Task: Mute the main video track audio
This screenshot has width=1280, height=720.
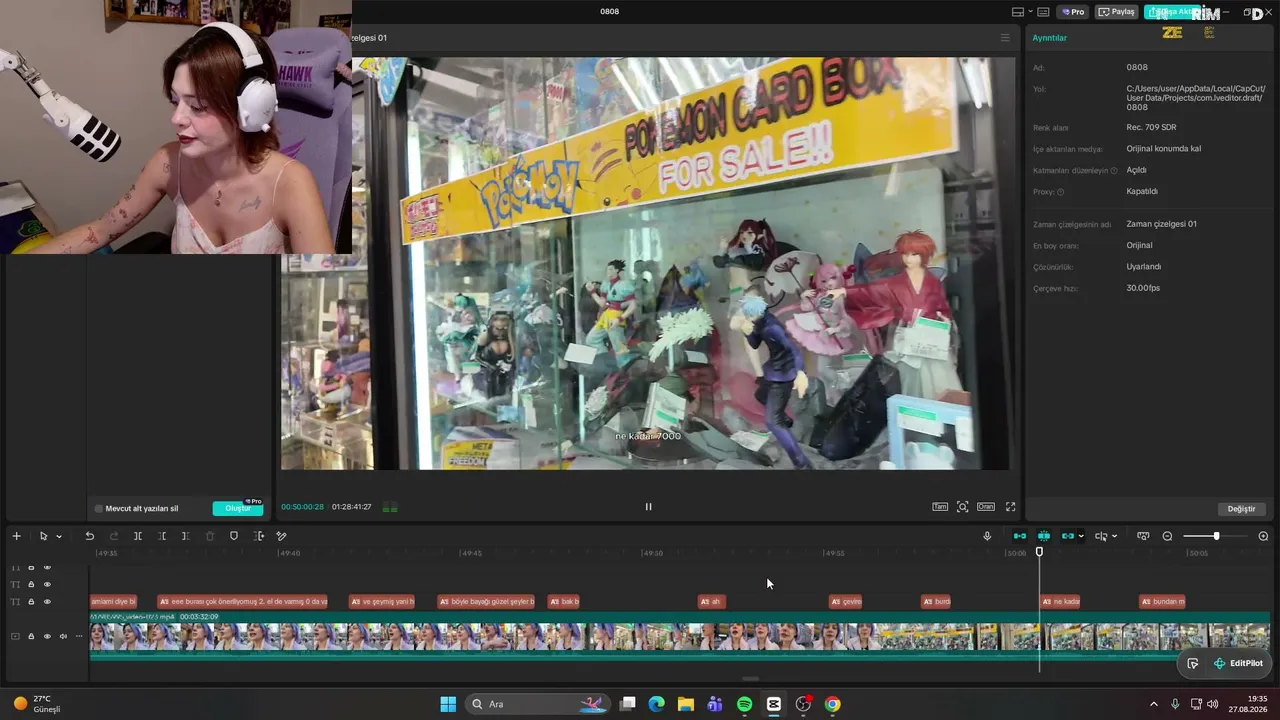Action: pyautogui.click(x=63, y=636)
